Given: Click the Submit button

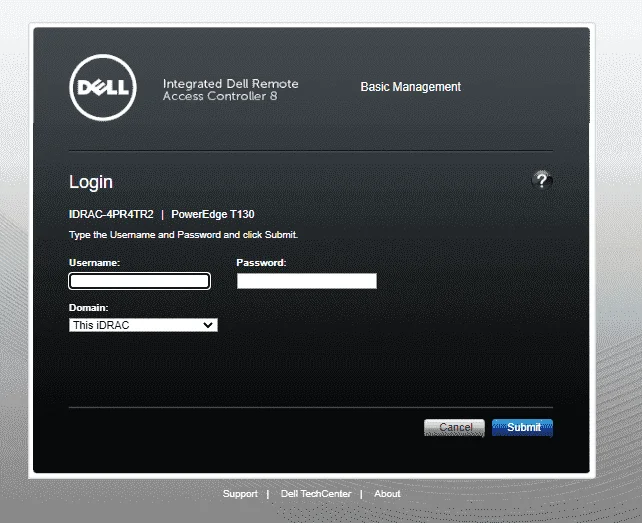Looking at the screenshot, I should [522, 428].
